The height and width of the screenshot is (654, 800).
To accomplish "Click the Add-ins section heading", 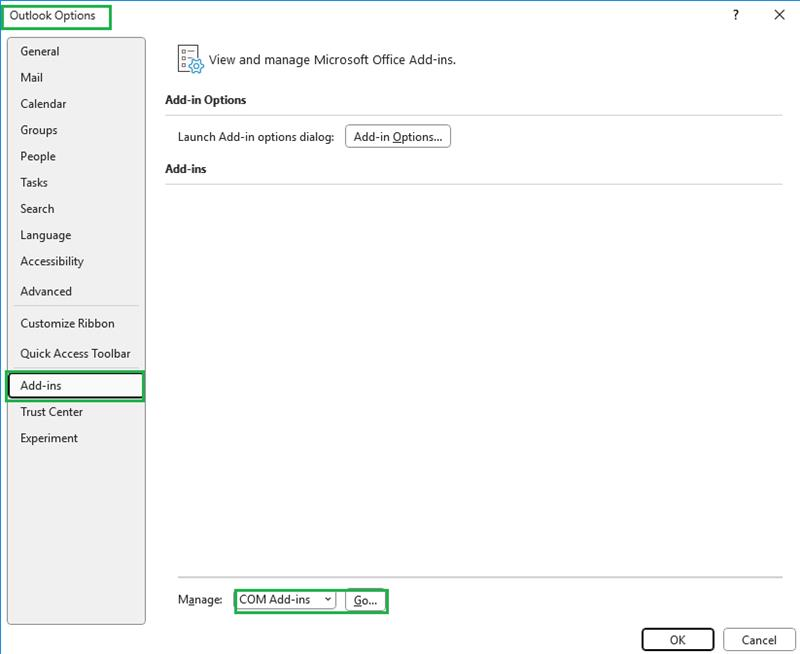I will click(186, 169).
